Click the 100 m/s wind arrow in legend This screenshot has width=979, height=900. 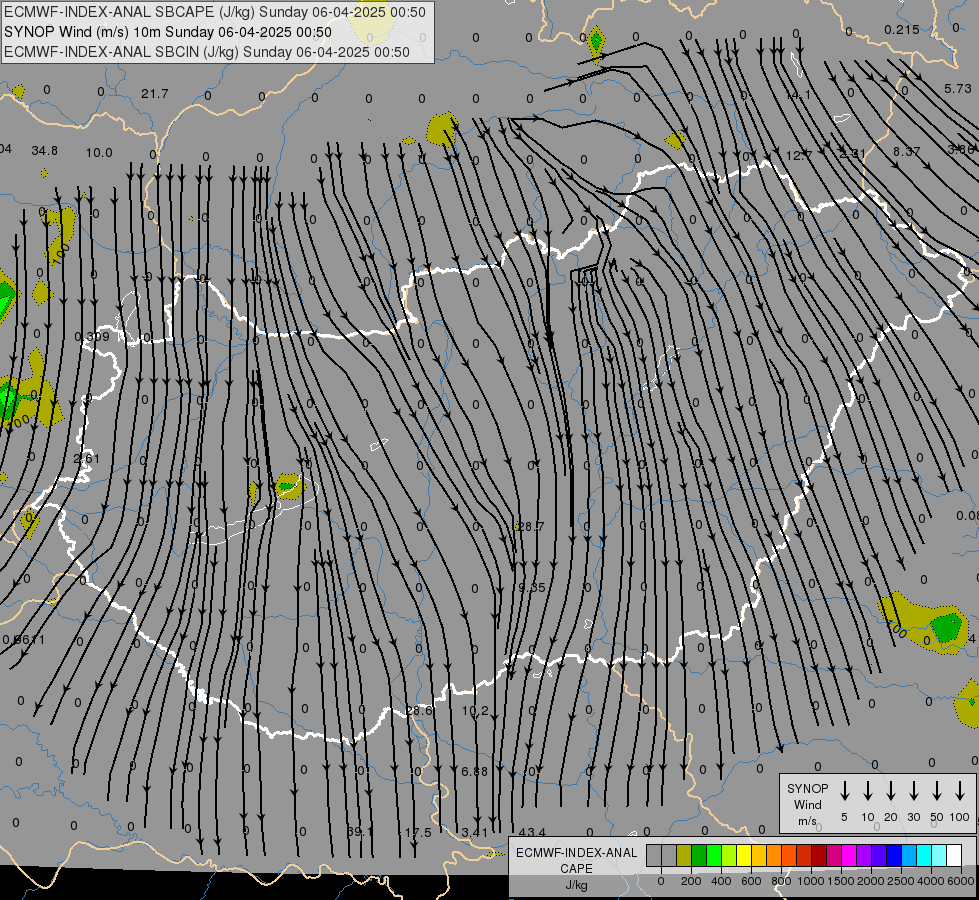(960, 791)
